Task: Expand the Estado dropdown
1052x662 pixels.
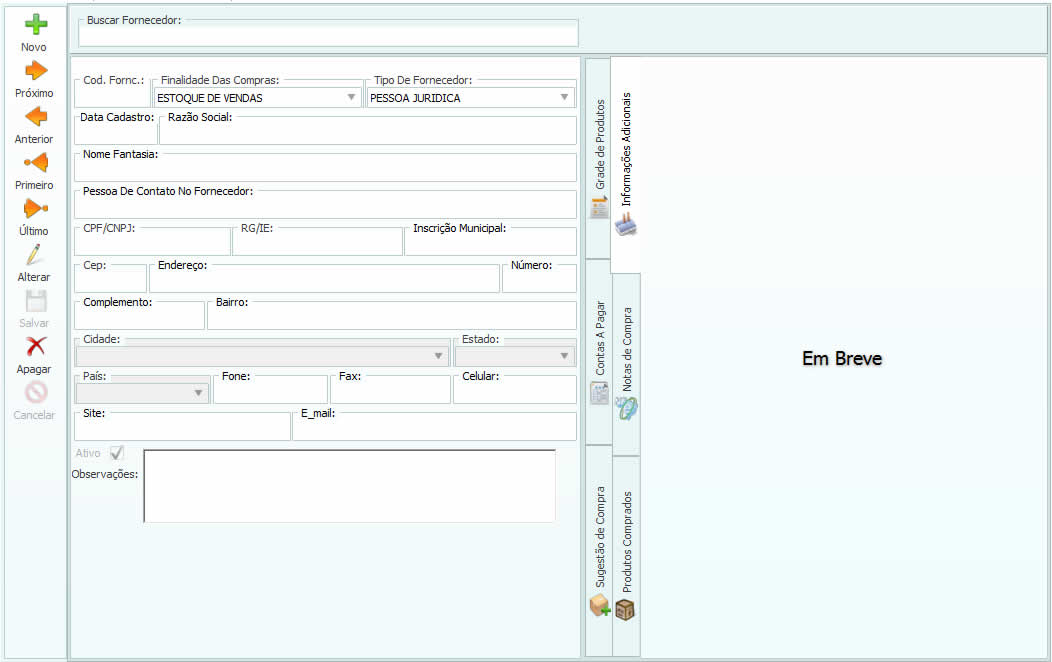Action: [x=564, y=356]
